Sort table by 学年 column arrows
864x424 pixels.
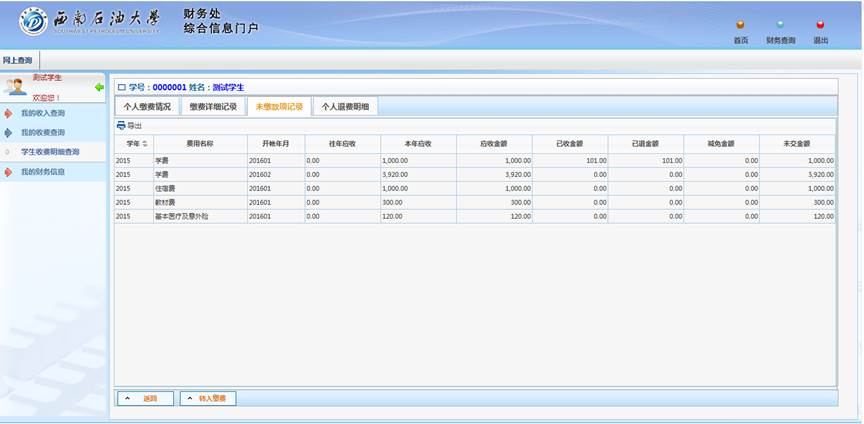pyautogui.click(x=145, y=144)
